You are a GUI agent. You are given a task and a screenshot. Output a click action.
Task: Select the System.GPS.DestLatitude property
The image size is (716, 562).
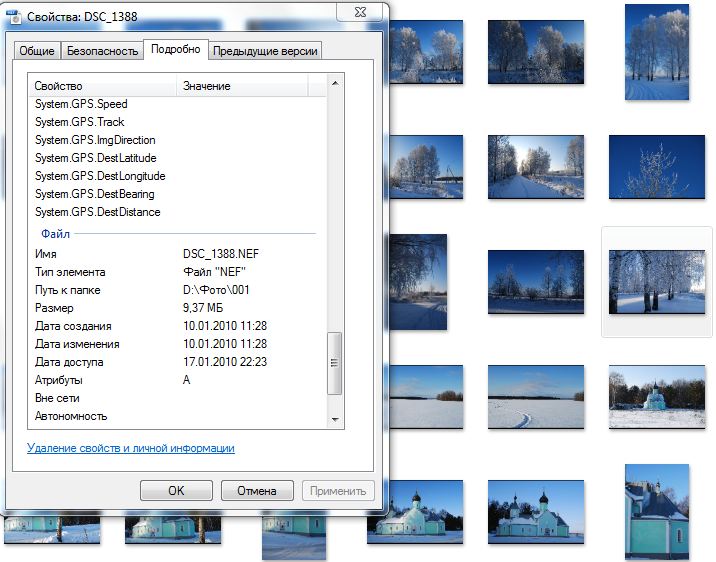tap(178, 158)
